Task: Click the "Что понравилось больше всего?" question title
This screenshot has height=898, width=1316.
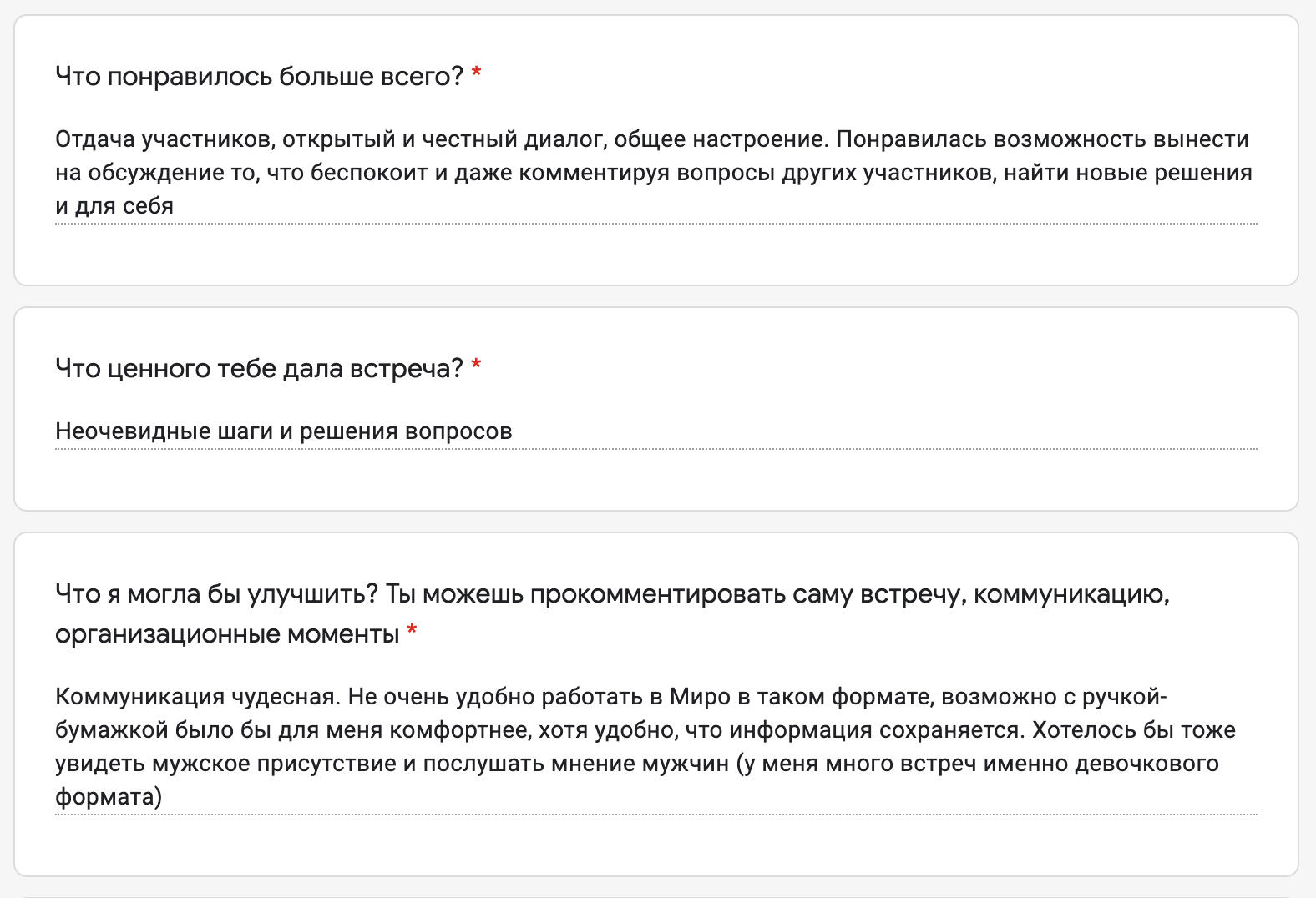Action: 259,76
